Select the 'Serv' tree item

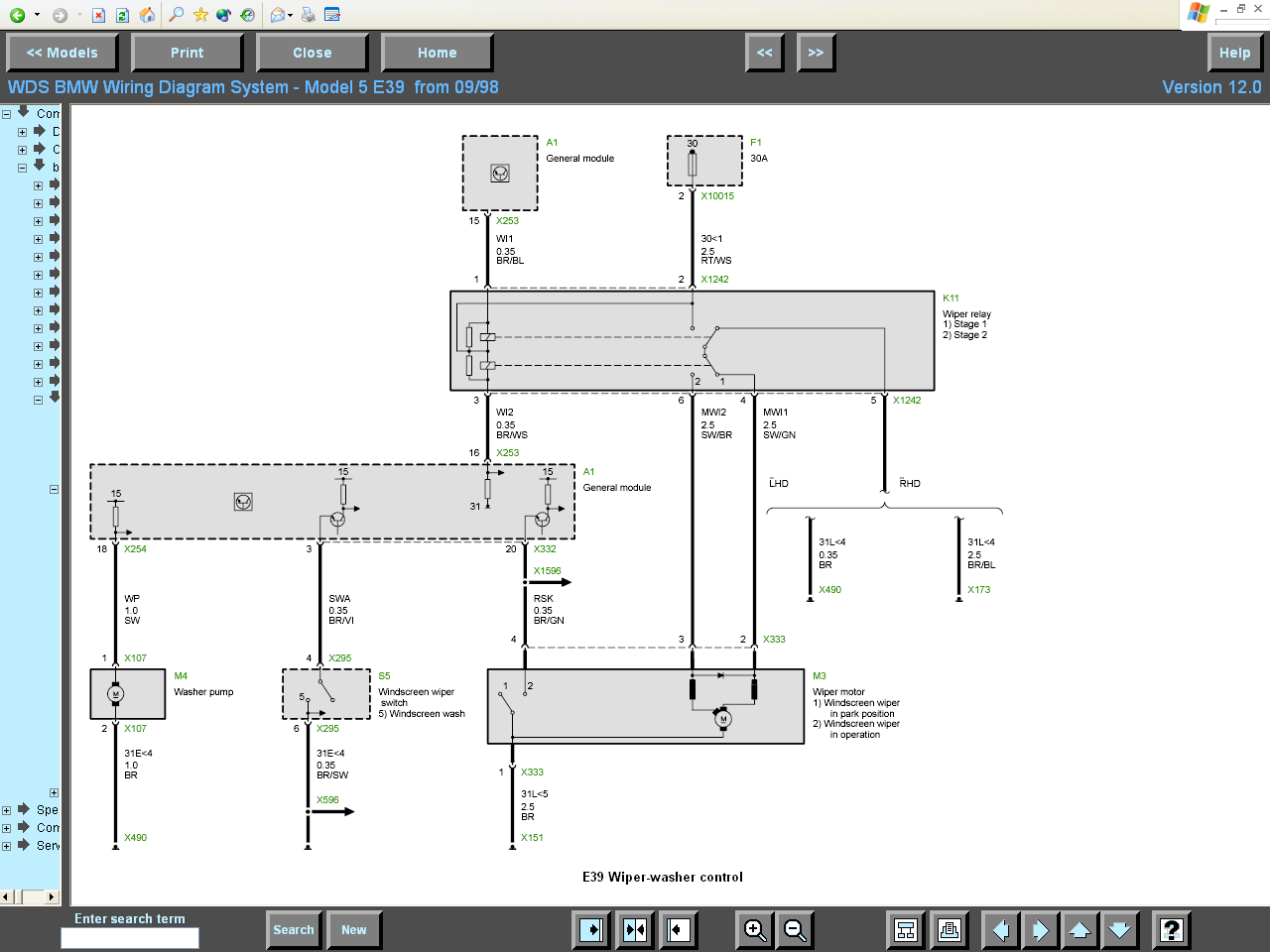pyautogui.click(x=48, y=846)
